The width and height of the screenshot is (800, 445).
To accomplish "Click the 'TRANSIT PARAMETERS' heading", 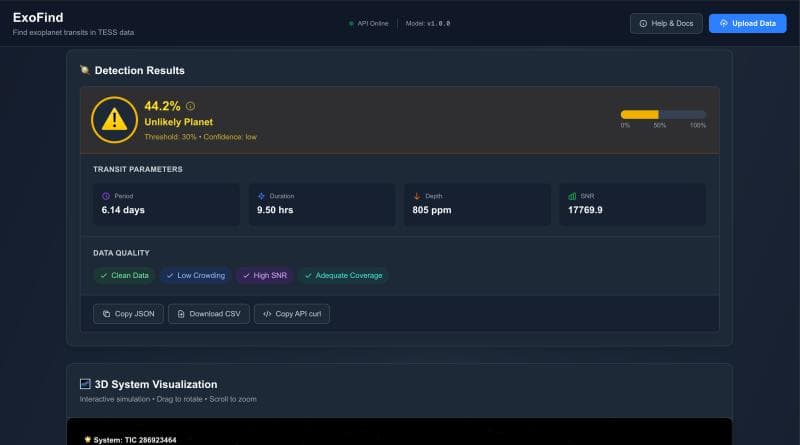I will [x=138, y=169].
